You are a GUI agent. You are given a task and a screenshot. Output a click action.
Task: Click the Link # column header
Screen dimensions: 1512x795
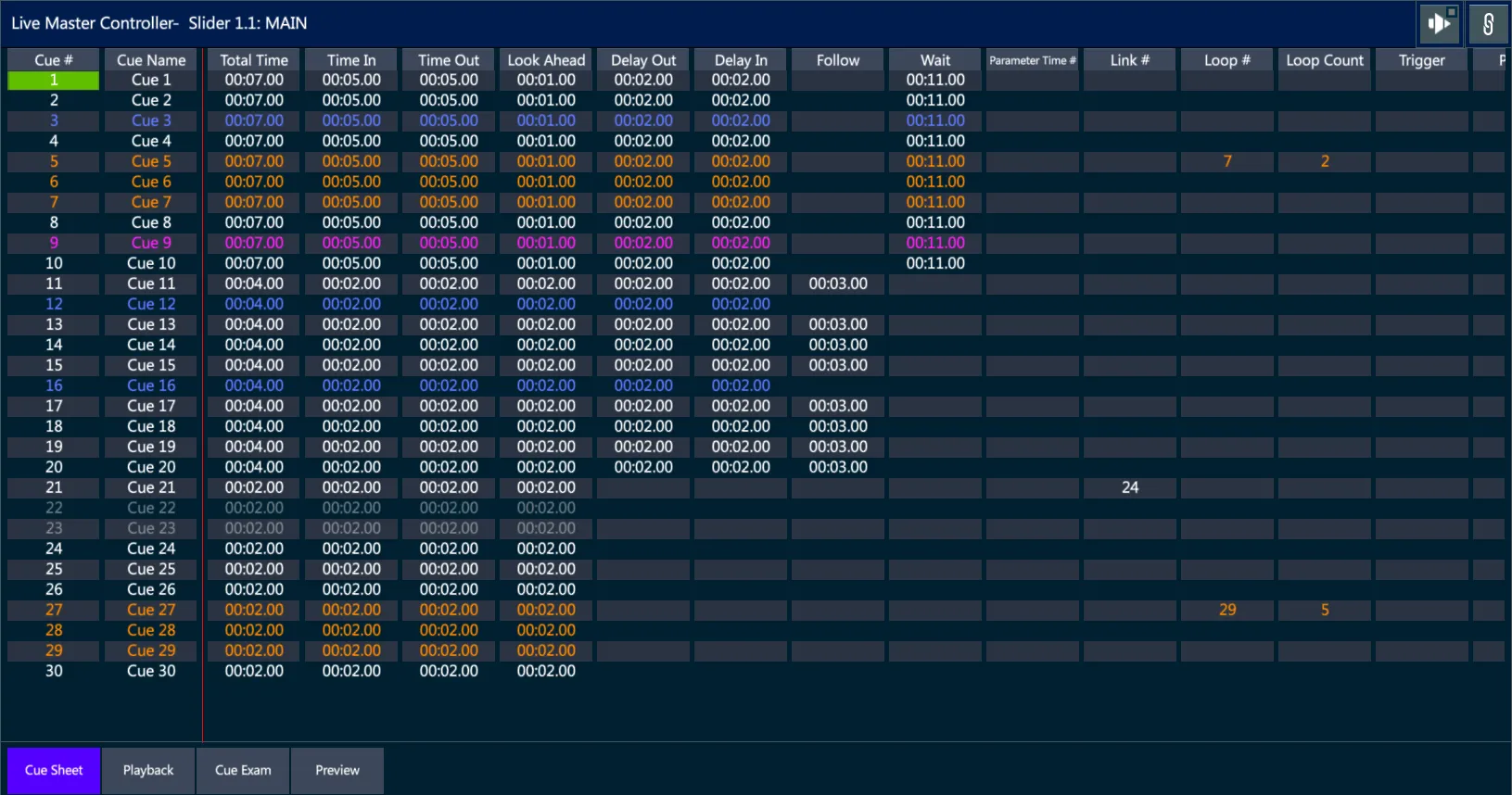point(1130,59)
